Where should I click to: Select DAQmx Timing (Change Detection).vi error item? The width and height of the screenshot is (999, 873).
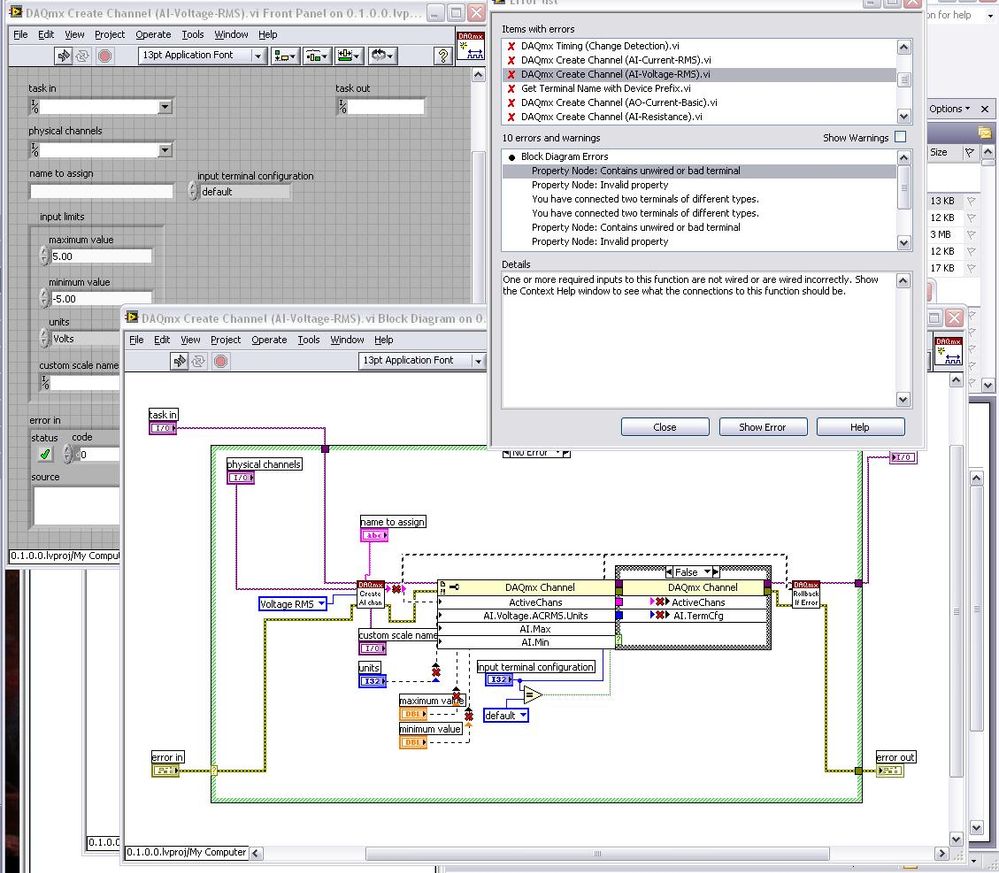point(700,46)
